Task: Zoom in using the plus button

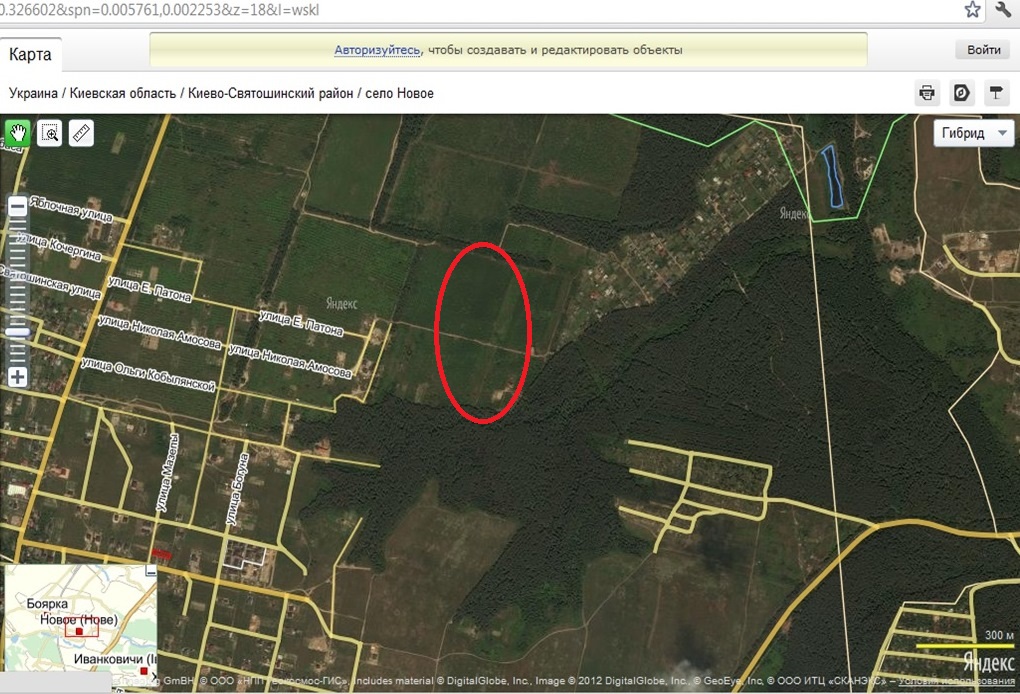Action: (18, 377)
